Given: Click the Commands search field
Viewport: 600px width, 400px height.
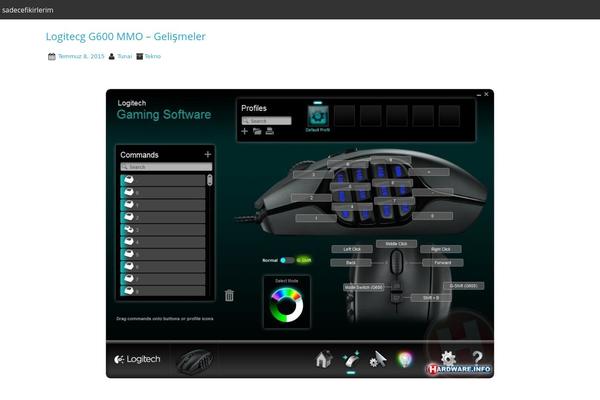Looking at the screenshot, I should 166,167.
